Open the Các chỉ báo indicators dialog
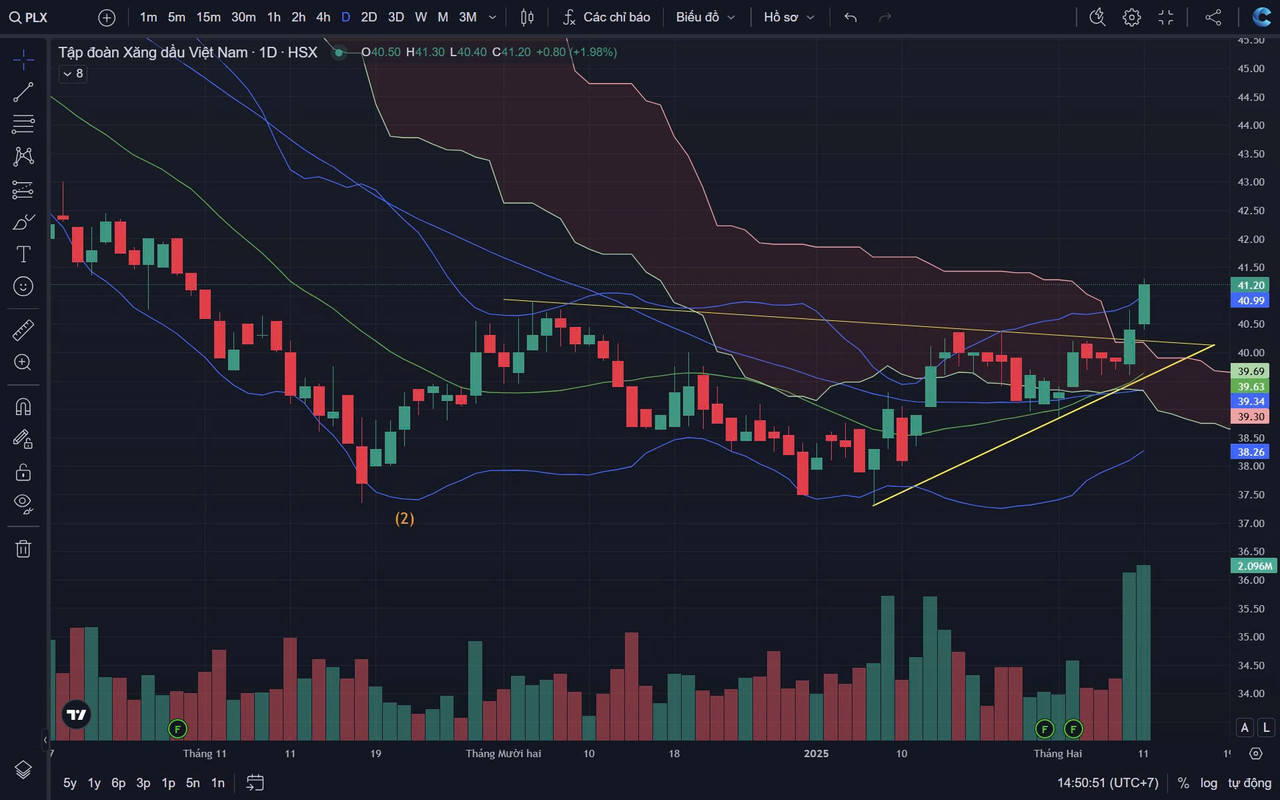This screenshot has width=1280, height=800. point(606,17)
